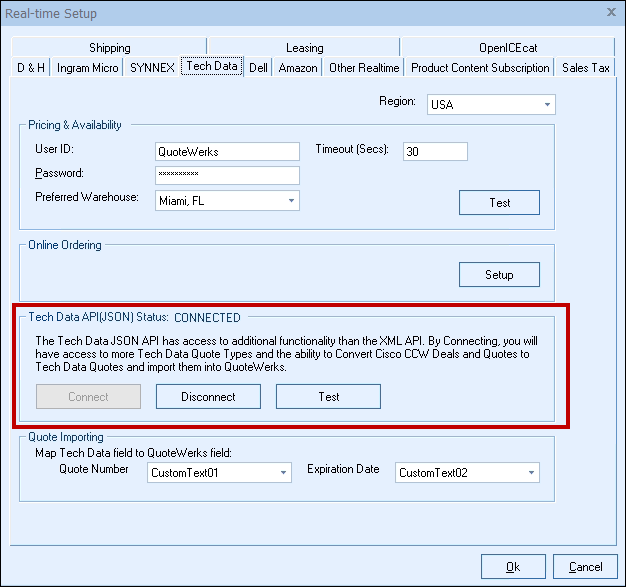This screenshot has width=626, height=587.
Task: Select the D & H tab
Action: click(31, 67)
